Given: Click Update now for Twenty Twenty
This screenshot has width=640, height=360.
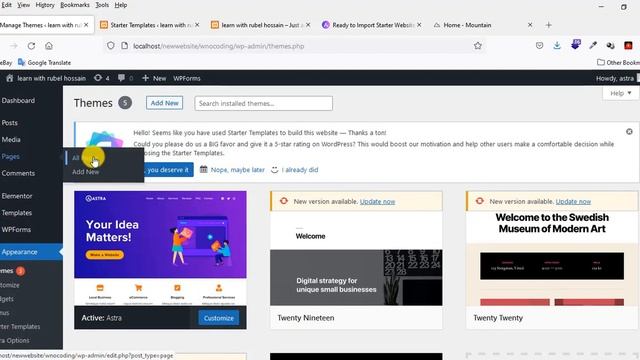Looking at the screenshot, I should coord(573,201).
